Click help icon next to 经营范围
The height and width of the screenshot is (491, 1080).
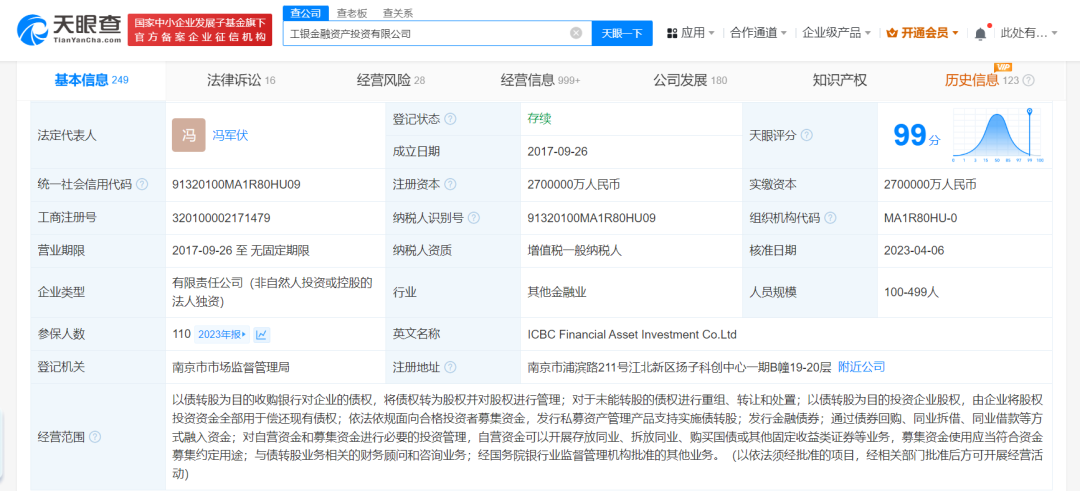[x=94, y=437]
